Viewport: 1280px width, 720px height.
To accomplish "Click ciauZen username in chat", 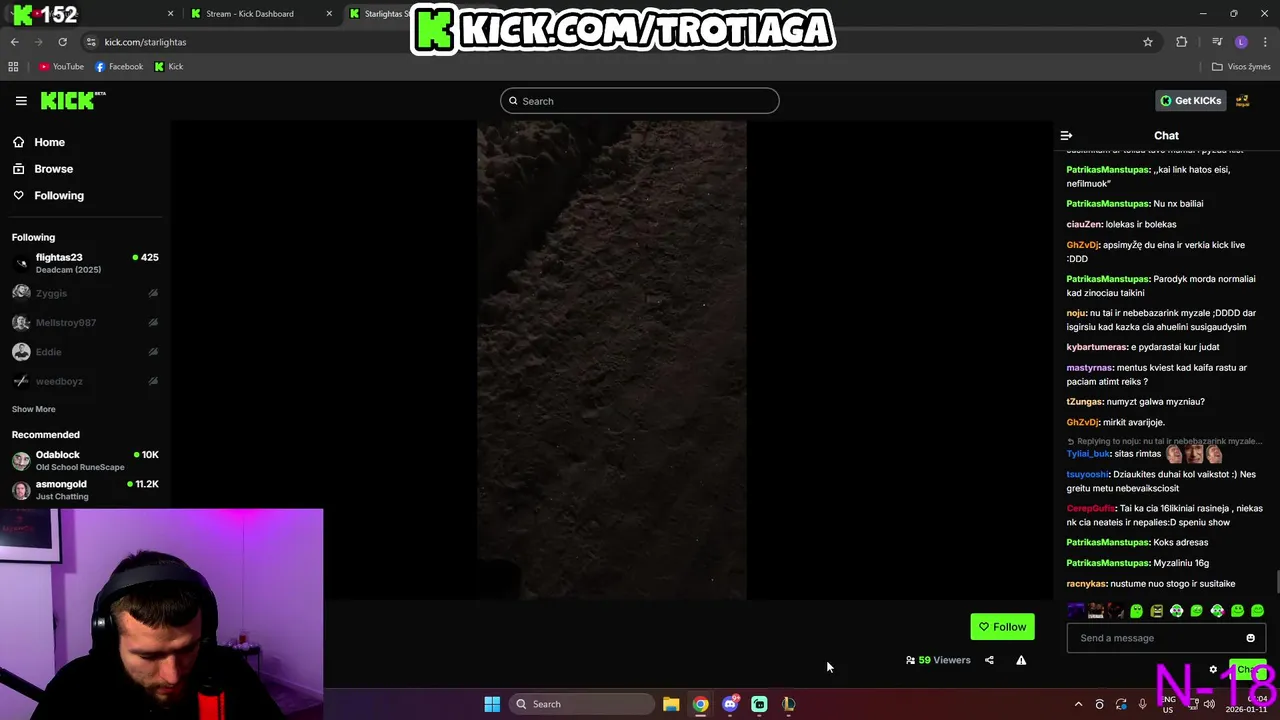I will tap(1084, 225).
